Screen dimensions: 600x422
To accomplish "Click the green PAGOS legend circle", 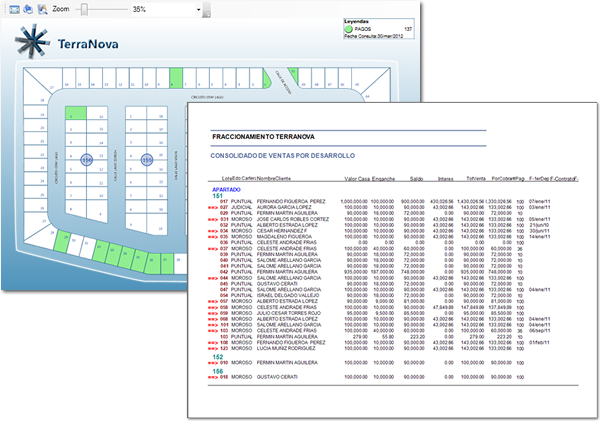I will (x=348, y=29).
